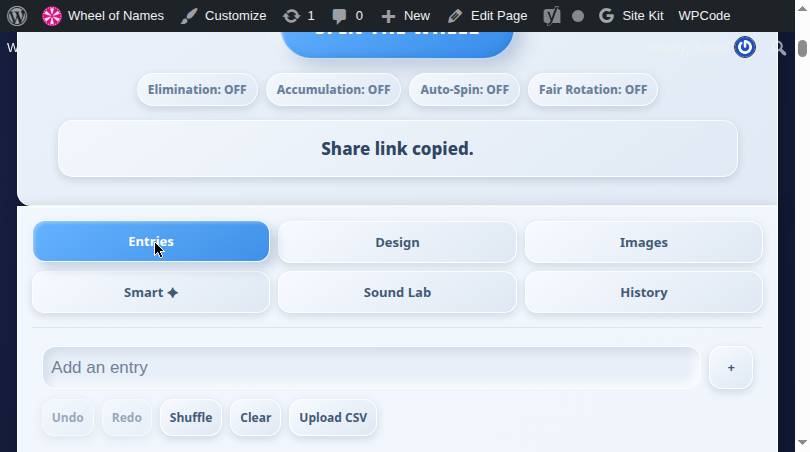
Task: Toggle Elimination mode on
Action: (x=197, y=90)
